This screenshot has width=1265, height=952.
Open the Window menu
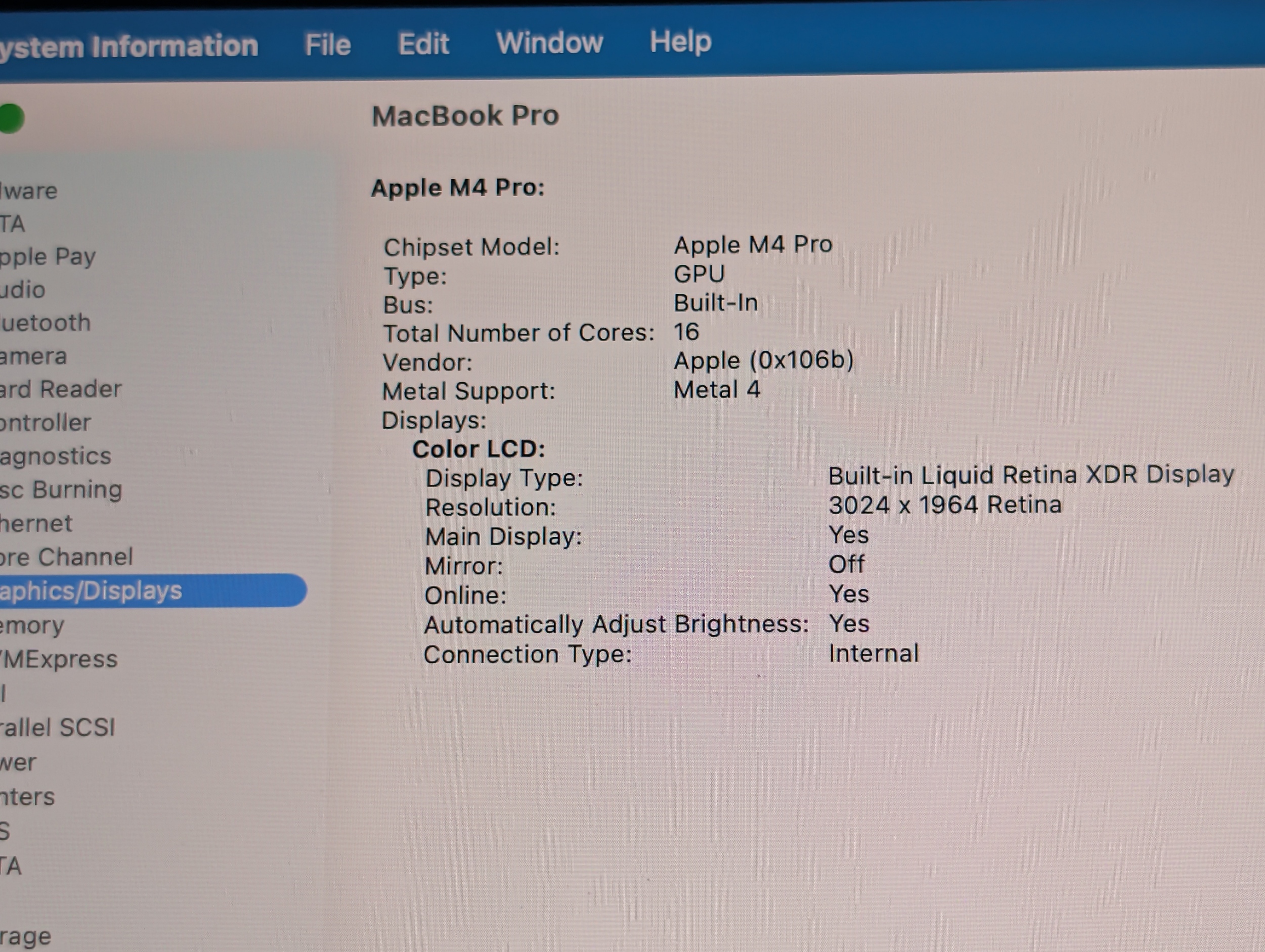[x=549, y=43]
